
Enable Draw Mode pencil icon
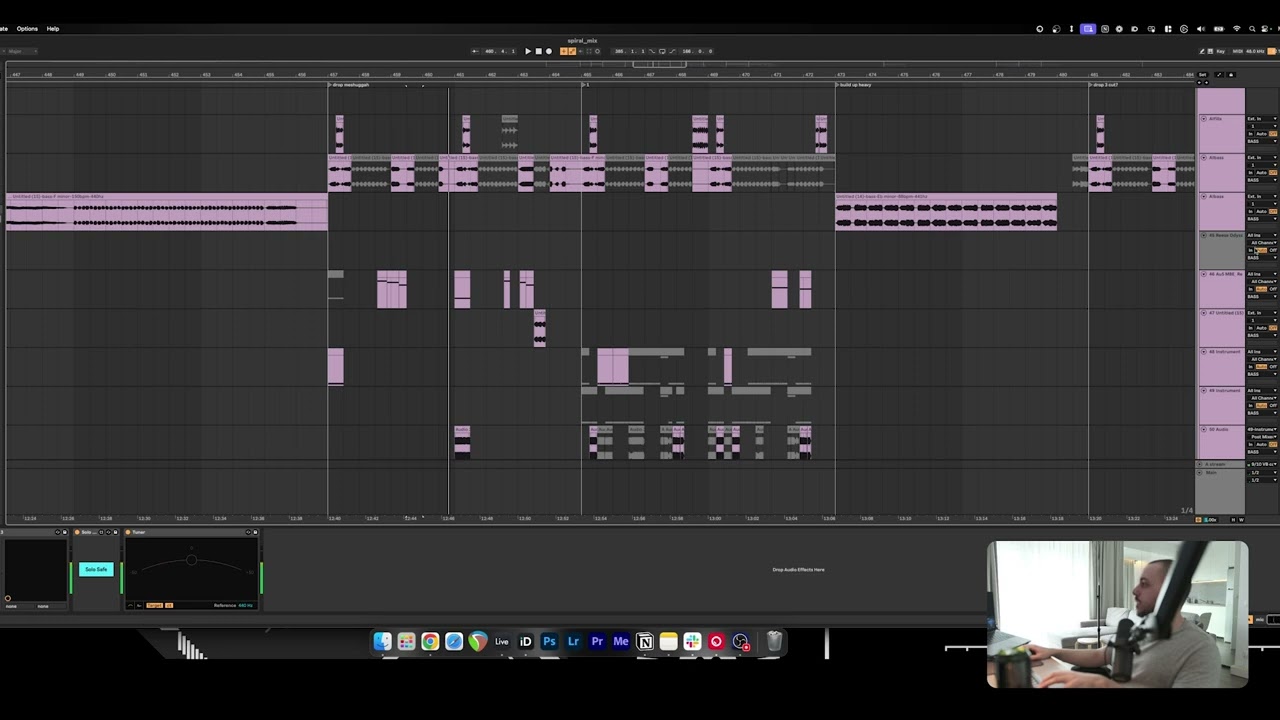1202,51
